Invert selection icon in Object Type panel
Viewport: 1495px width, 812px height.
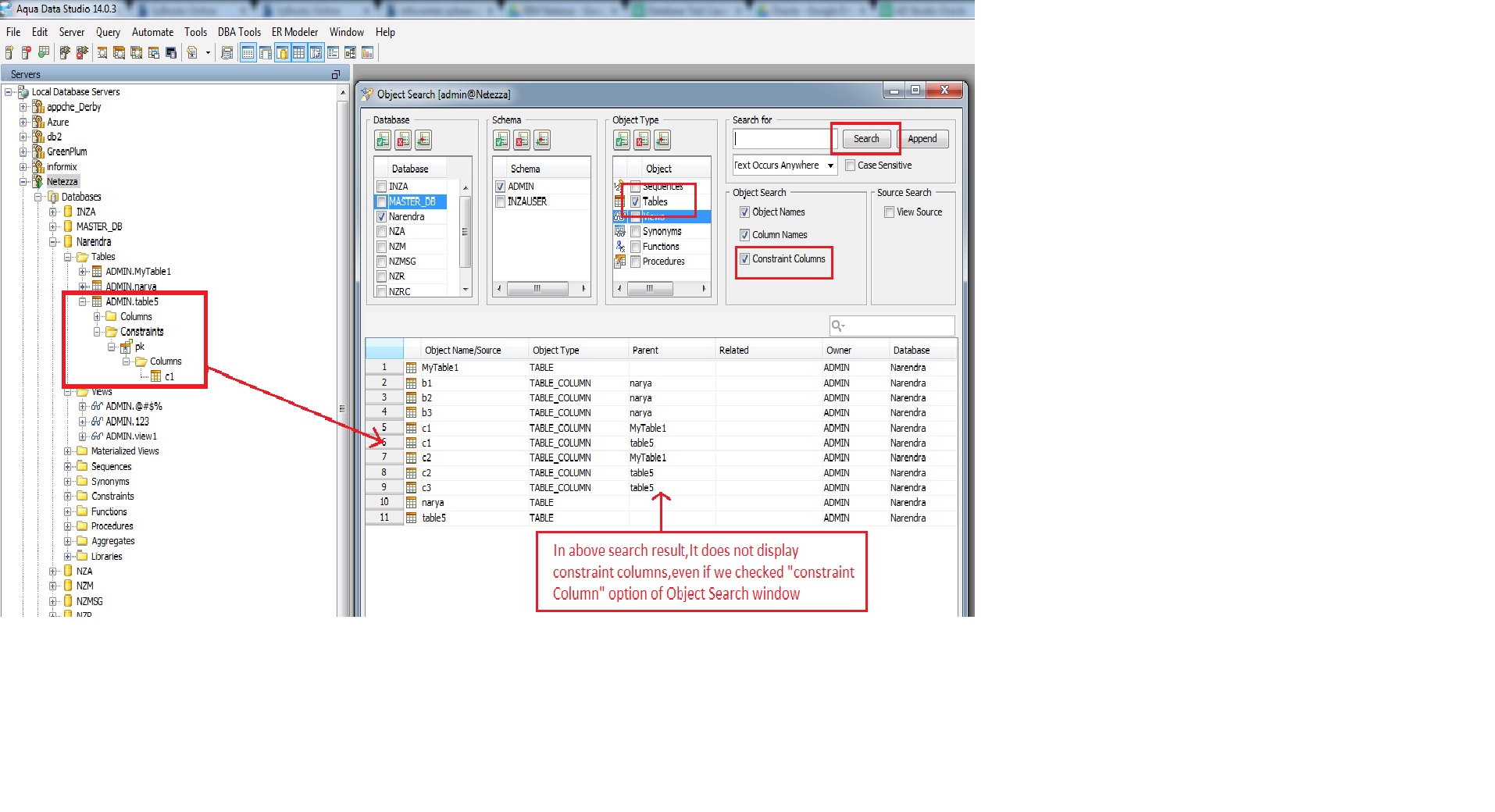point(662,140)
